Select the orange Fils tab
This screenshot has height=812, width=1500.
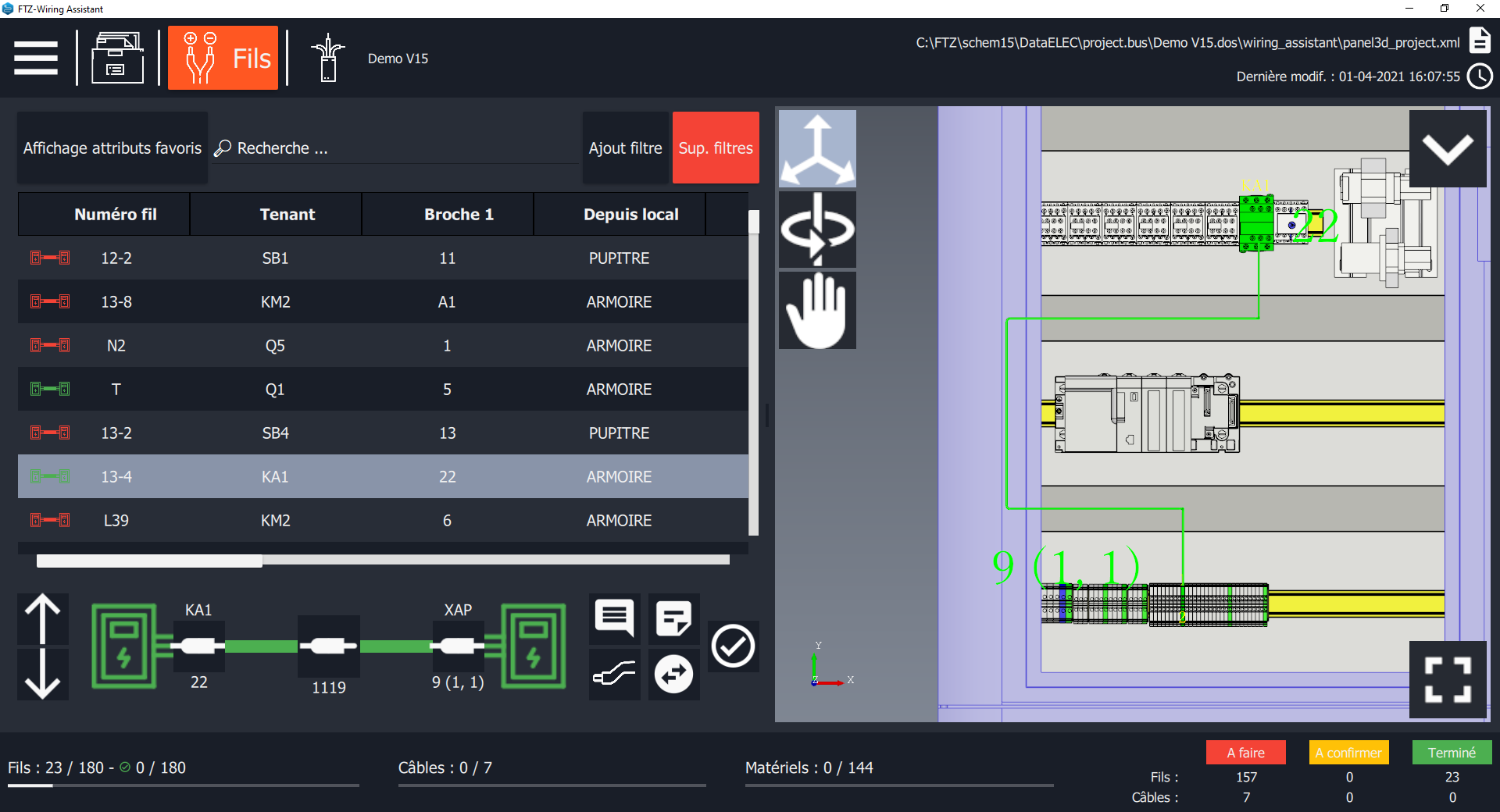(x=223, y=57)
